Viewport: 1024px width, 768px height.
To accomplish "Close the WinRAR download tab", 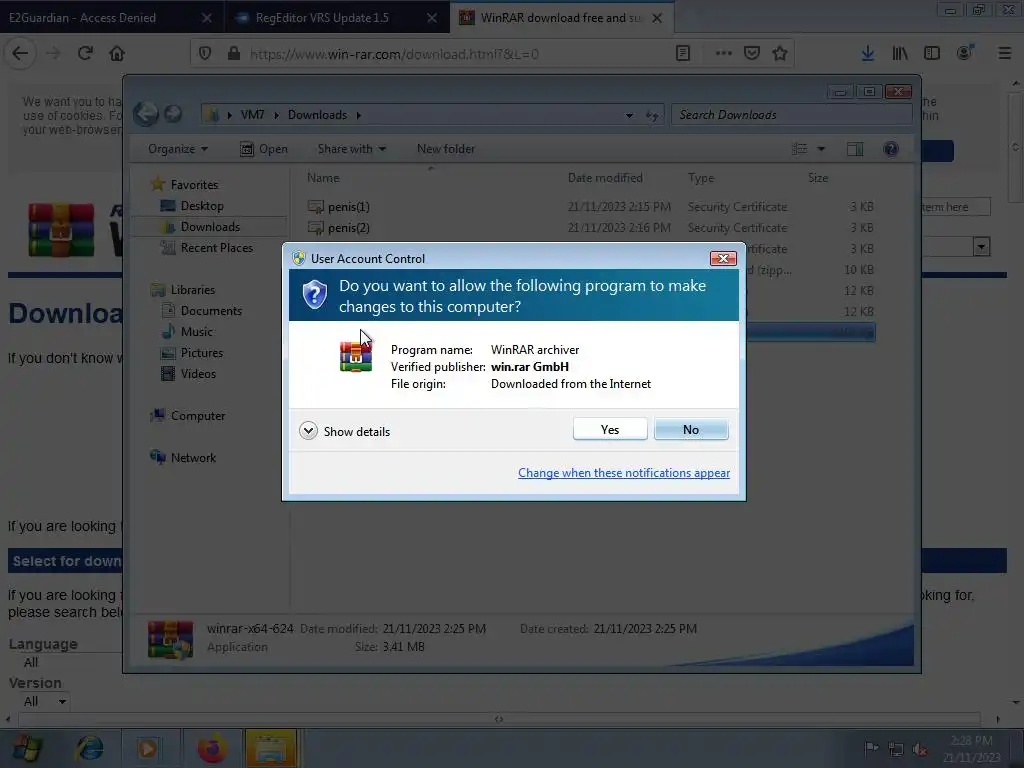I will (x=657, y=18).
